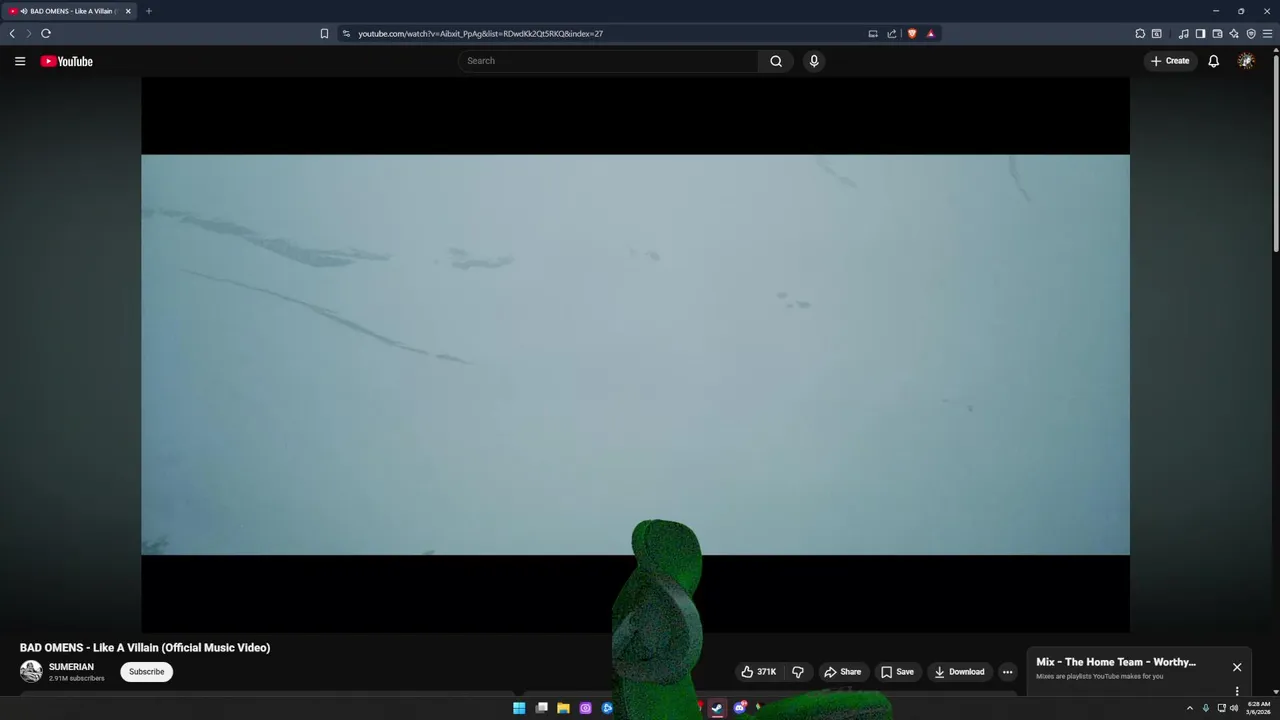Click the share page icon in address bar
Image resolution: width=1280 pixels, height=720 pixels.
click(892, 33)
